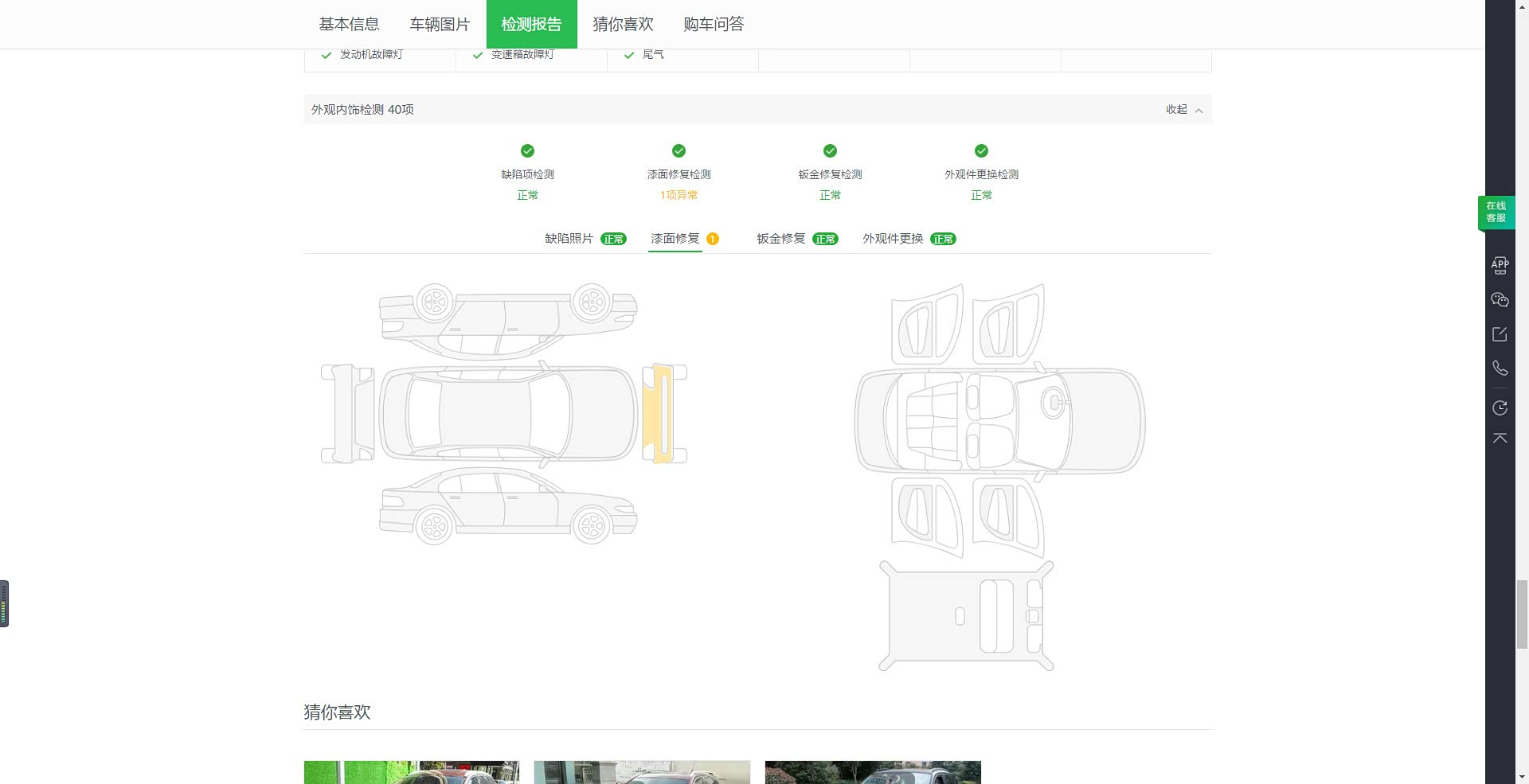Open the APP download sidebar icon
The width and height of the screenshot is (1529, 784).
[1500, 265]
